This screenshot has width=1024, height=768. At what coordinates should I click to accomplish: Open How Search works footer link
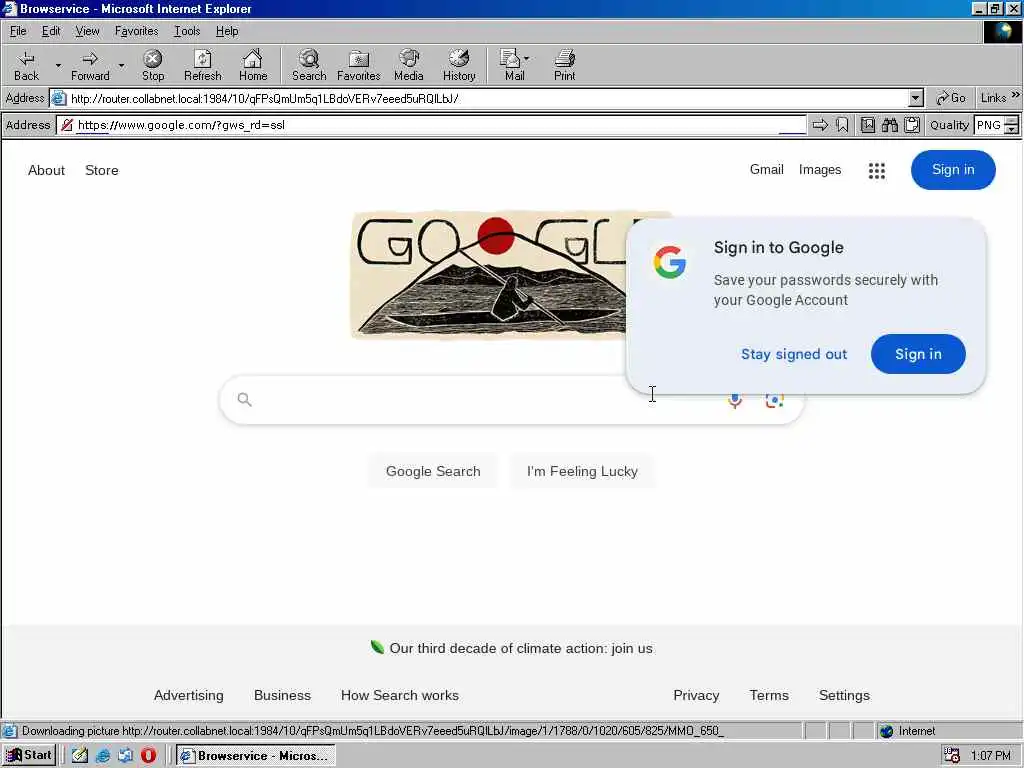(x=400, y=695)
